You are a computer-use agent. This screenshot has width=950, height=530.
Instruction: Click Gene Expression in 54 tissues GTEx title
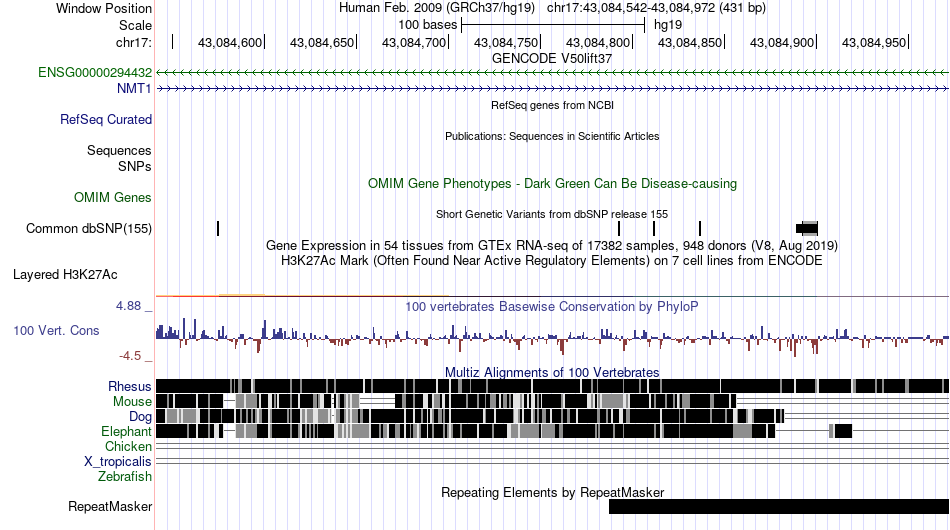point(552,245)
